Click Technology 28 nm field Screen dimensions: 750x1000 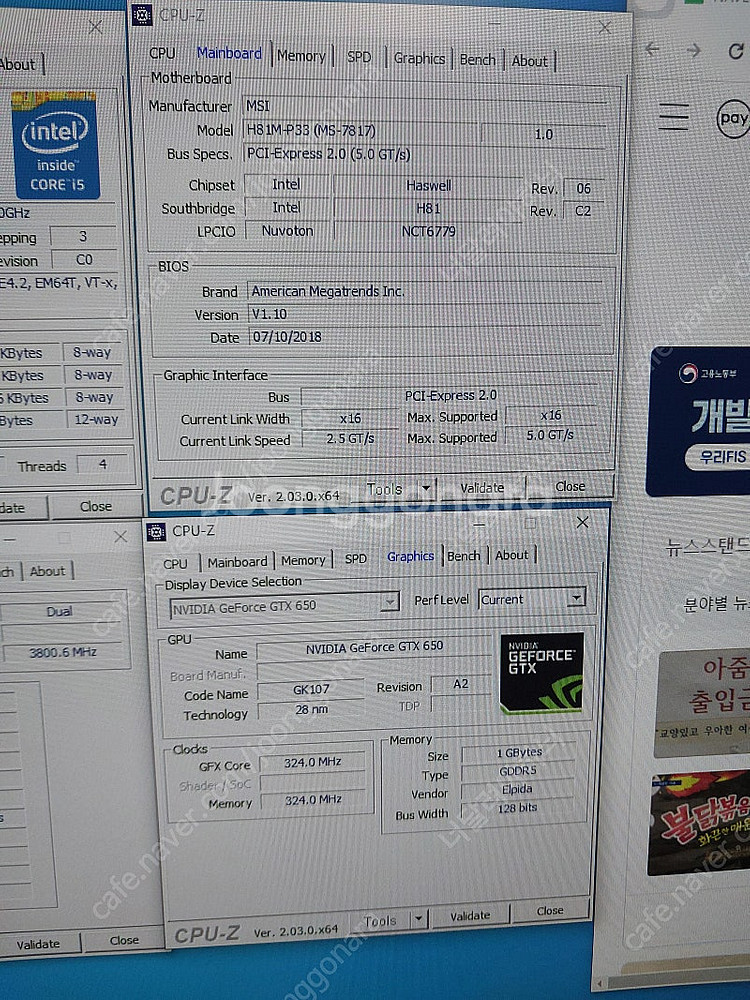pos(311,709)
